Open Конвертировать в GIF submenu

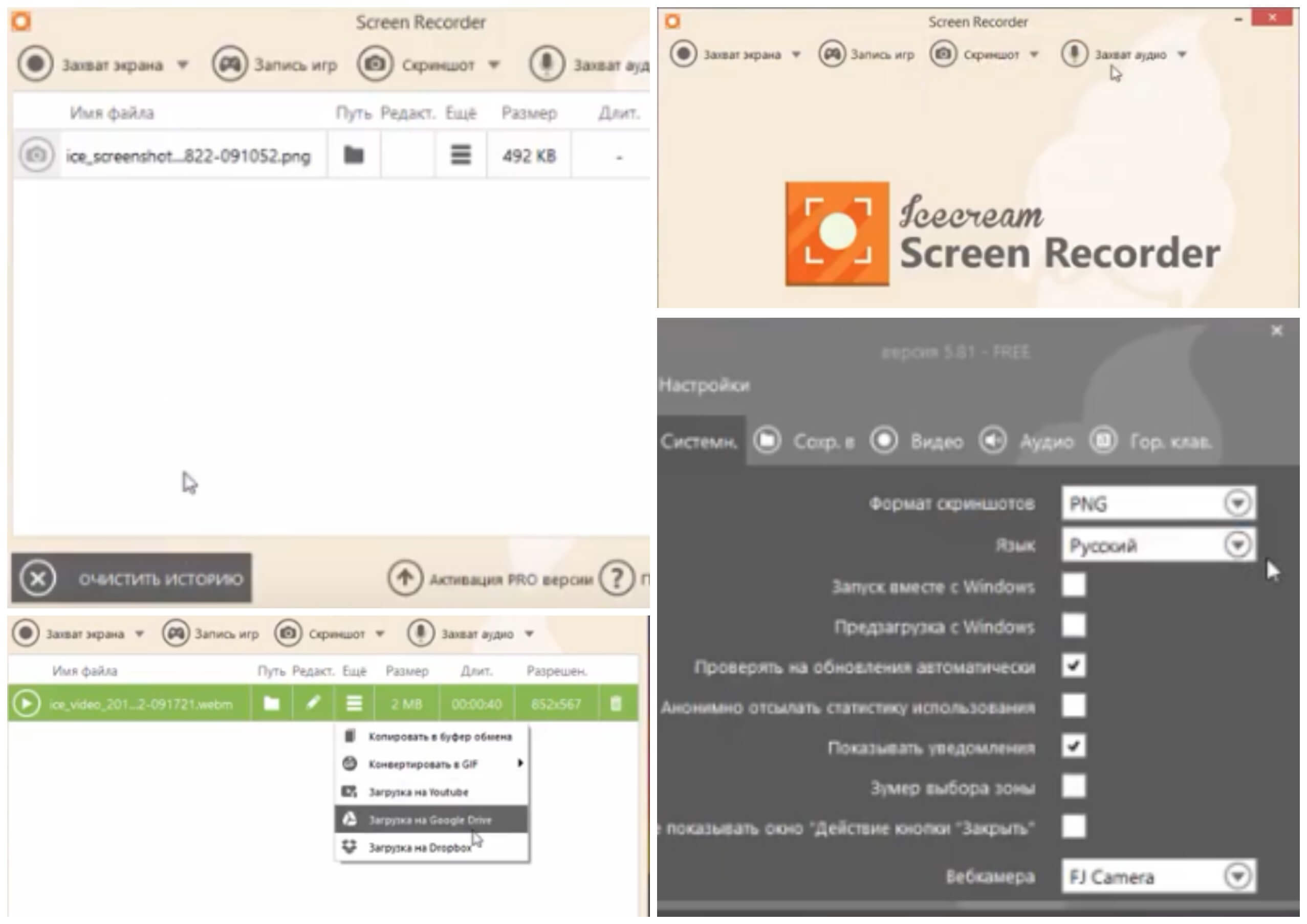(x=431, y=764)
